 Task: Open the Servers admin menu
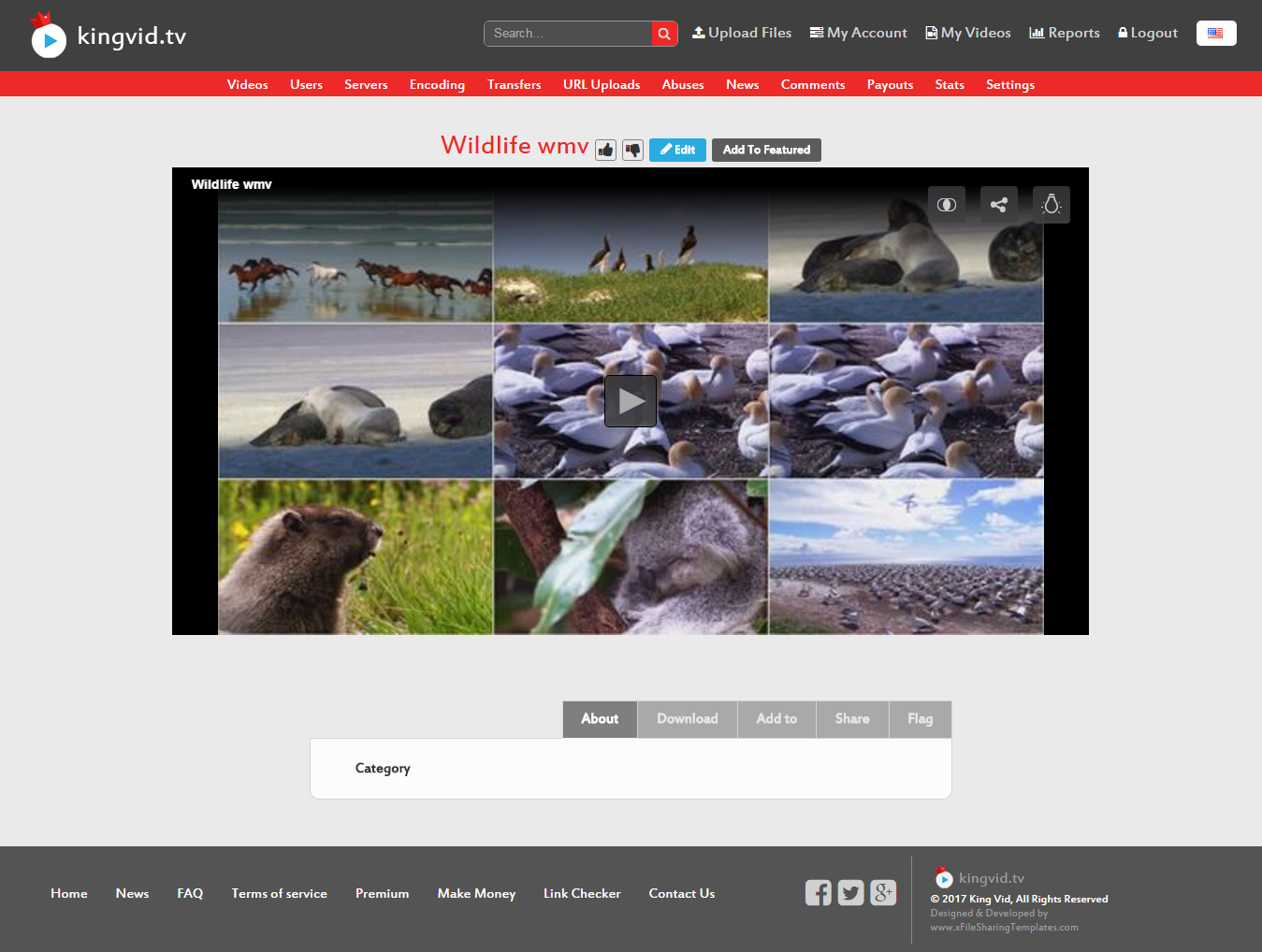pos(366,84)
